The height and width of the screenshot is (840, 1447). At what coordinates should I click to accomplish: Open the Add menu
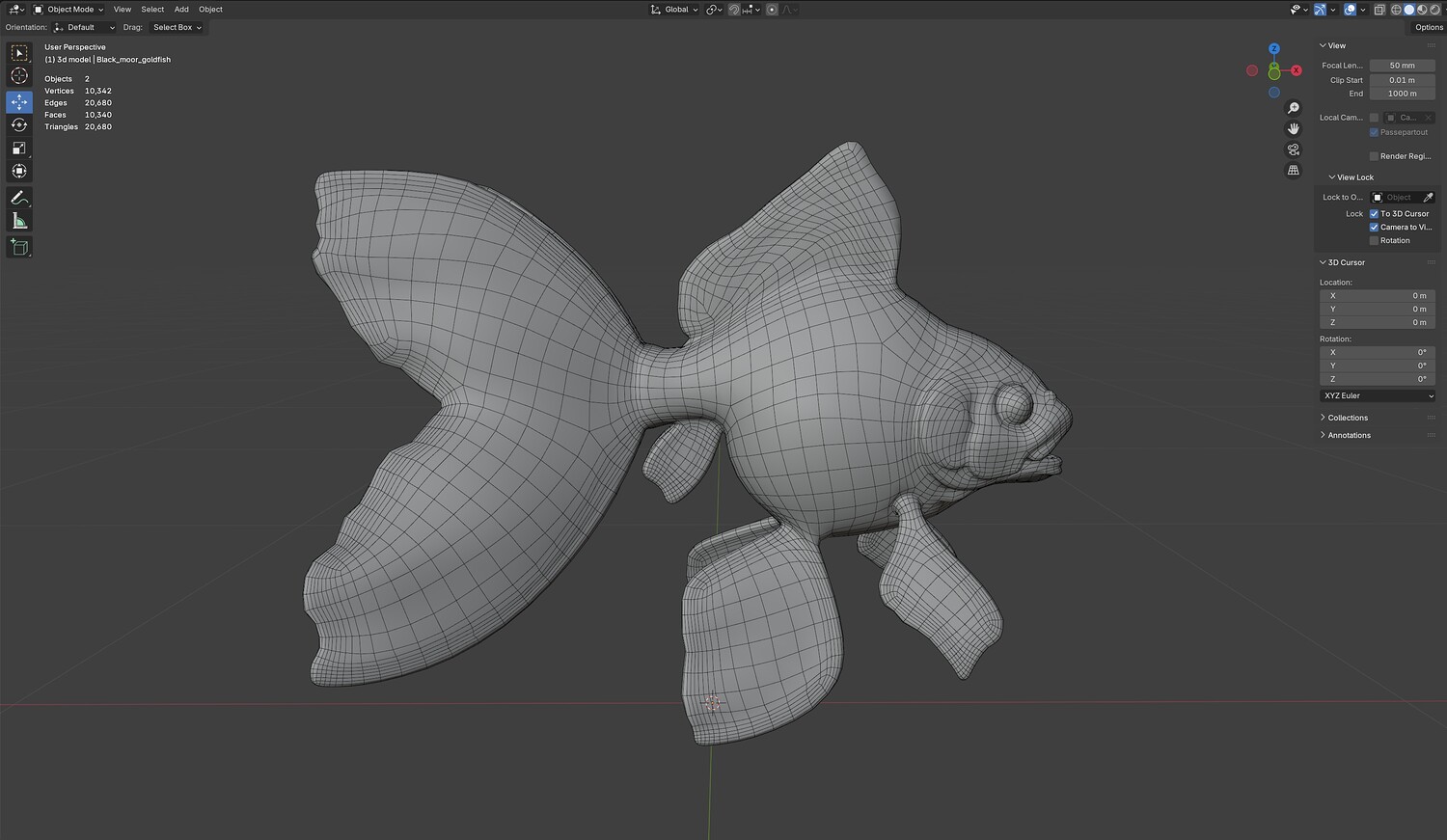[x=181, y=10]
